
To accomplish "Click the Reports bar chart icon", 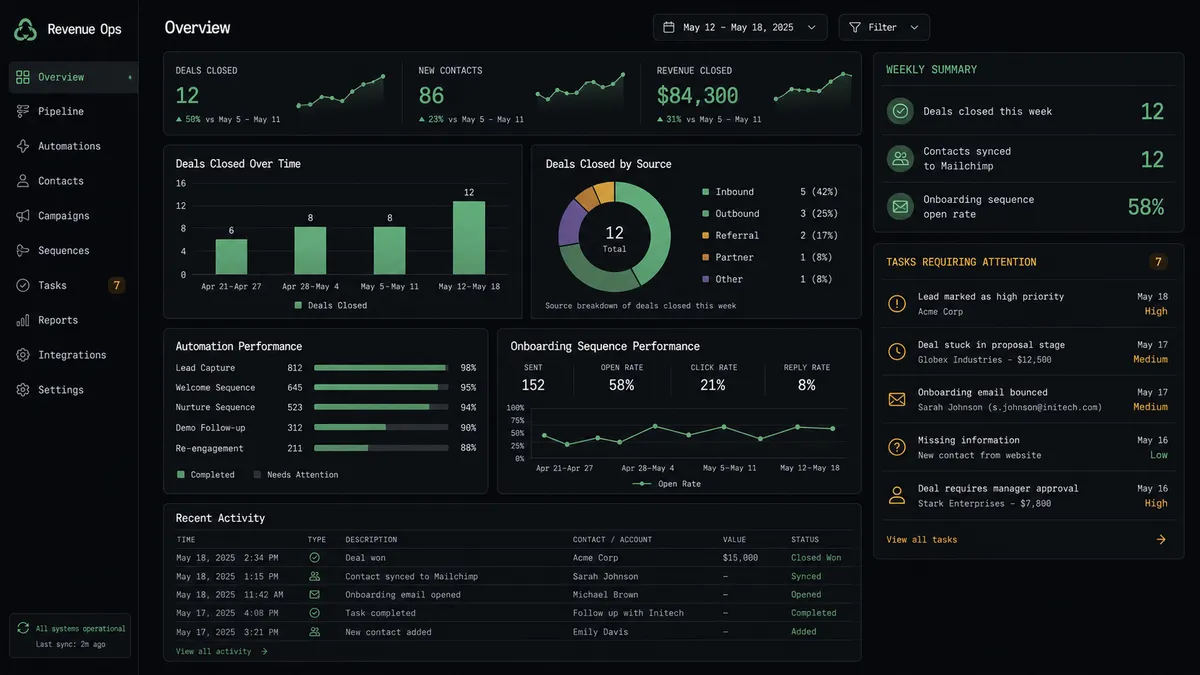I will click(x=23, y=320).
